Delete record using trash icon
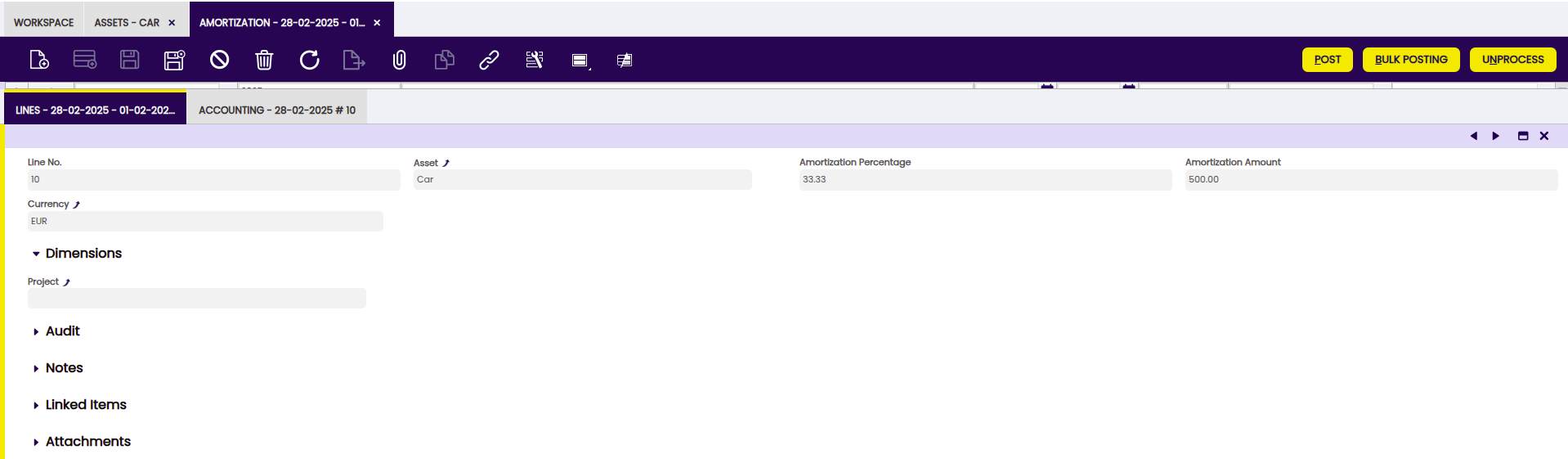Viewport: 1568px width, 459px height. tap(264, 60)
